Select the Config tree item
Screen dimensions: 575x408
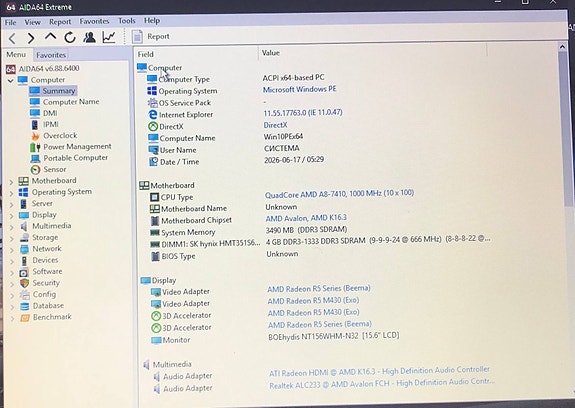(x=44, y=294)
